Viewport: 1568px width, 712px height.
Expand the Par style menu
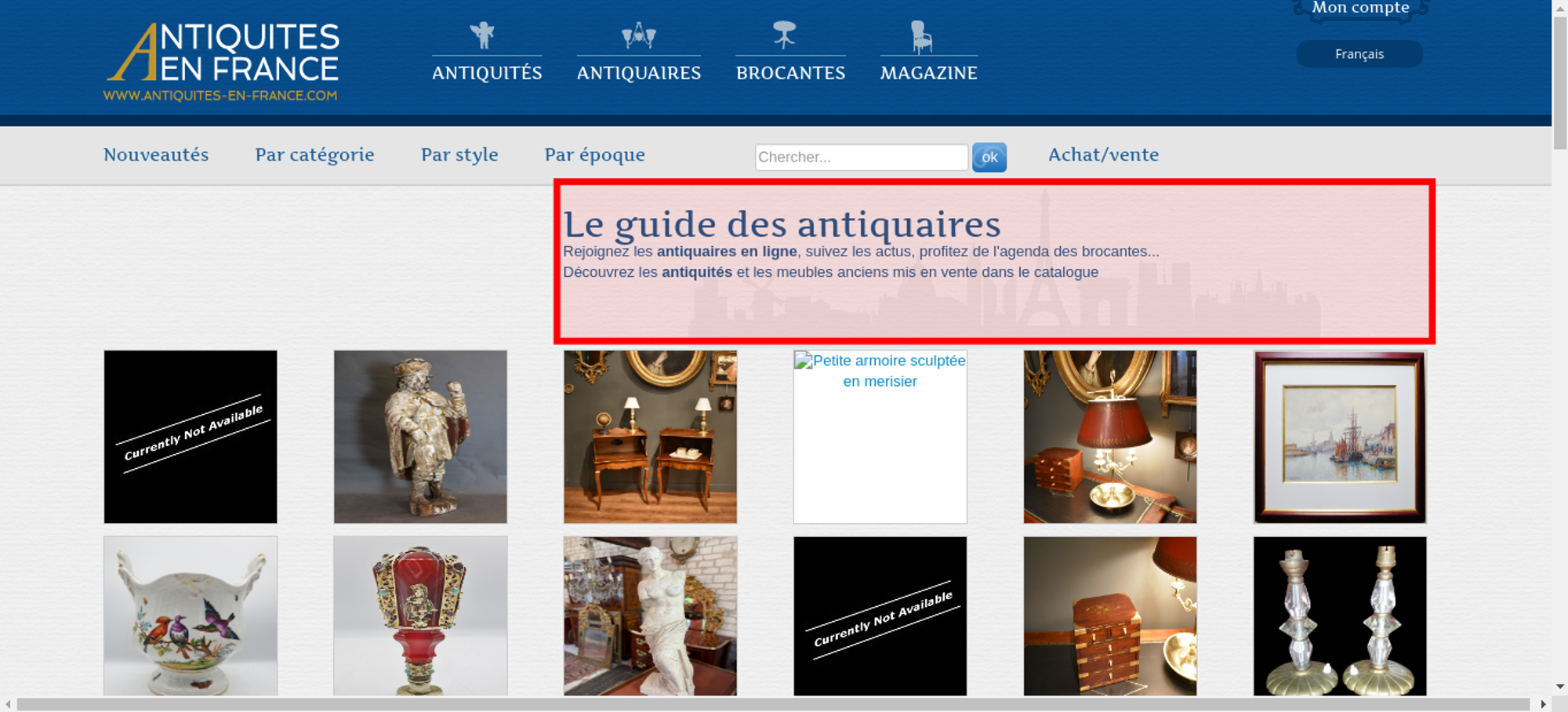coord(459,154)
